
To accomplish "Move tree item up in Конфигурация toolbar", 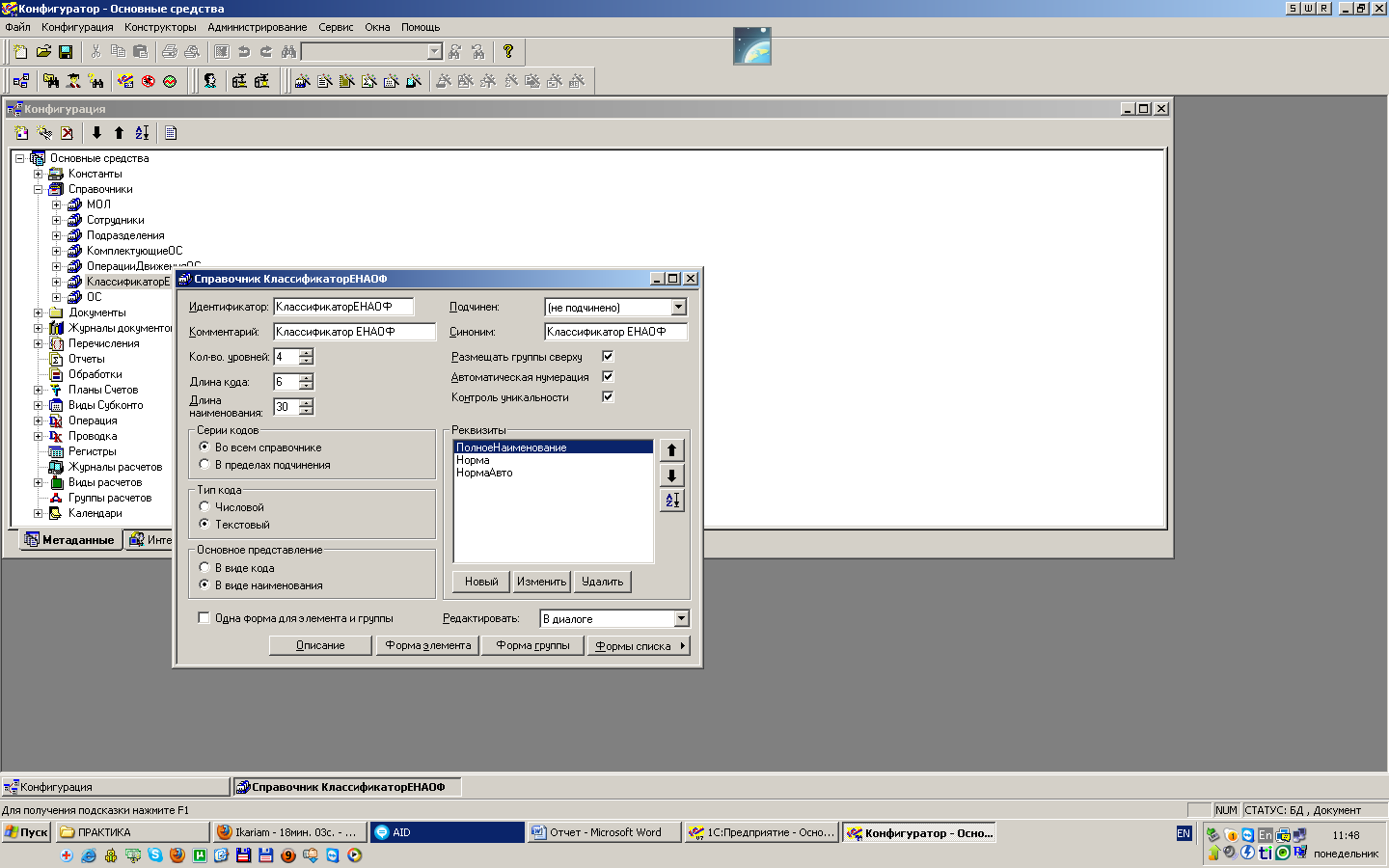I will click(x=119, y=133).
